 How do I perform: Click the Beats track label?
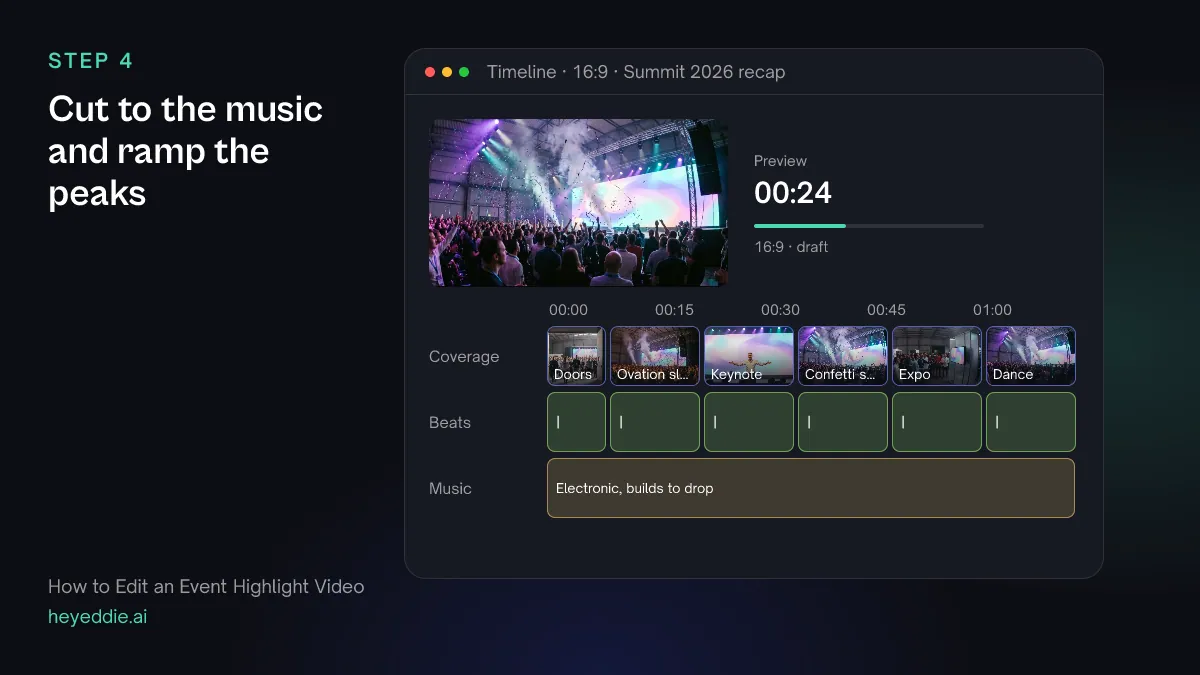click(x=450, y=423)
